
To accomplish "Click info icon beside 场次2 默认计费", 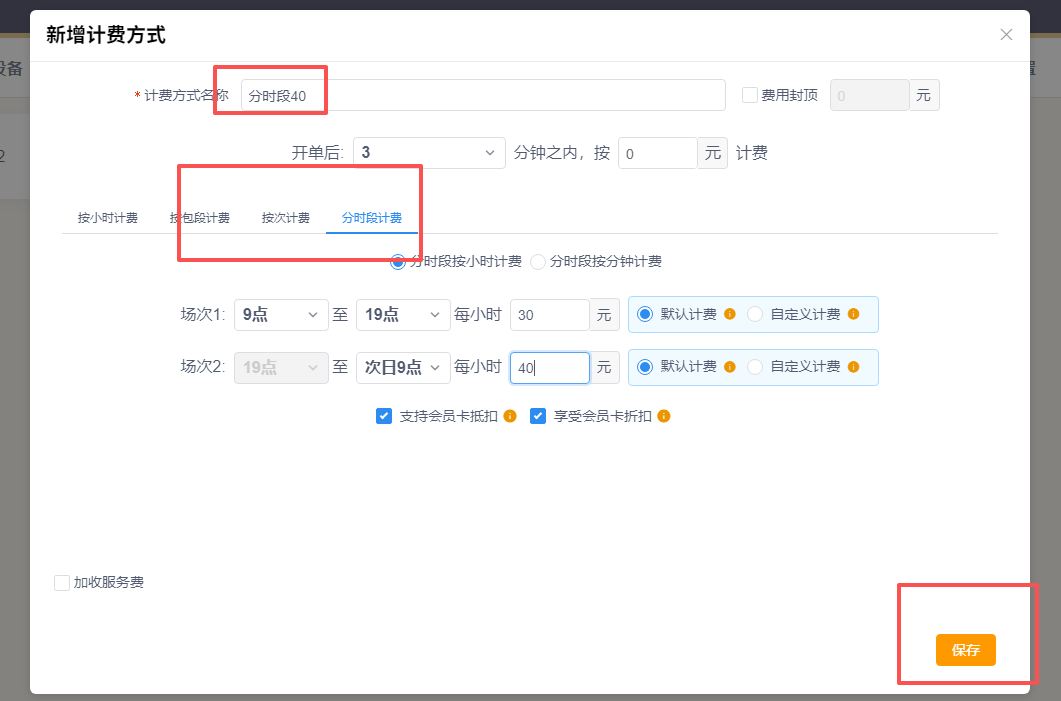I will tap(730, 367).
